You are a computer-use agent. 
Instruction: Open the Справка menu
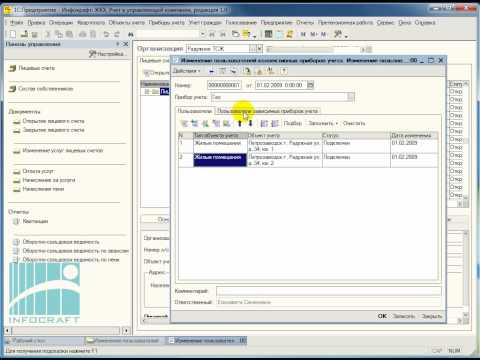[x=425, y=23]
